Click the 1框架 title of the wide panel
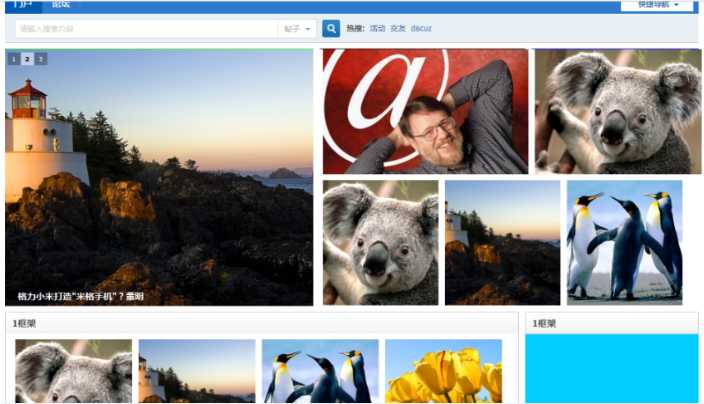 click(24, 323)
